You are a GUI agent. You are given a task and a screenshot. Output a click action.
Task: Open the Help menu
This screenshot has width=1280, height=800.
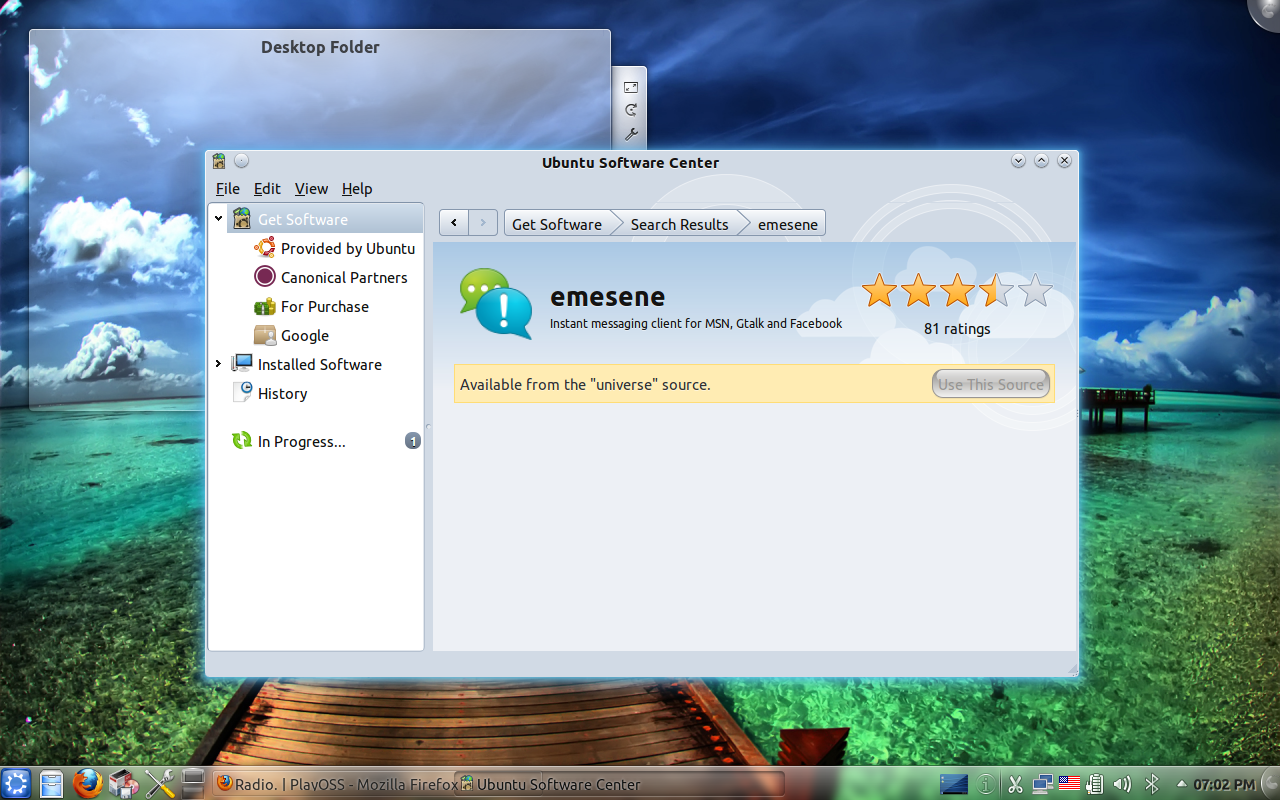pos(357,189)
